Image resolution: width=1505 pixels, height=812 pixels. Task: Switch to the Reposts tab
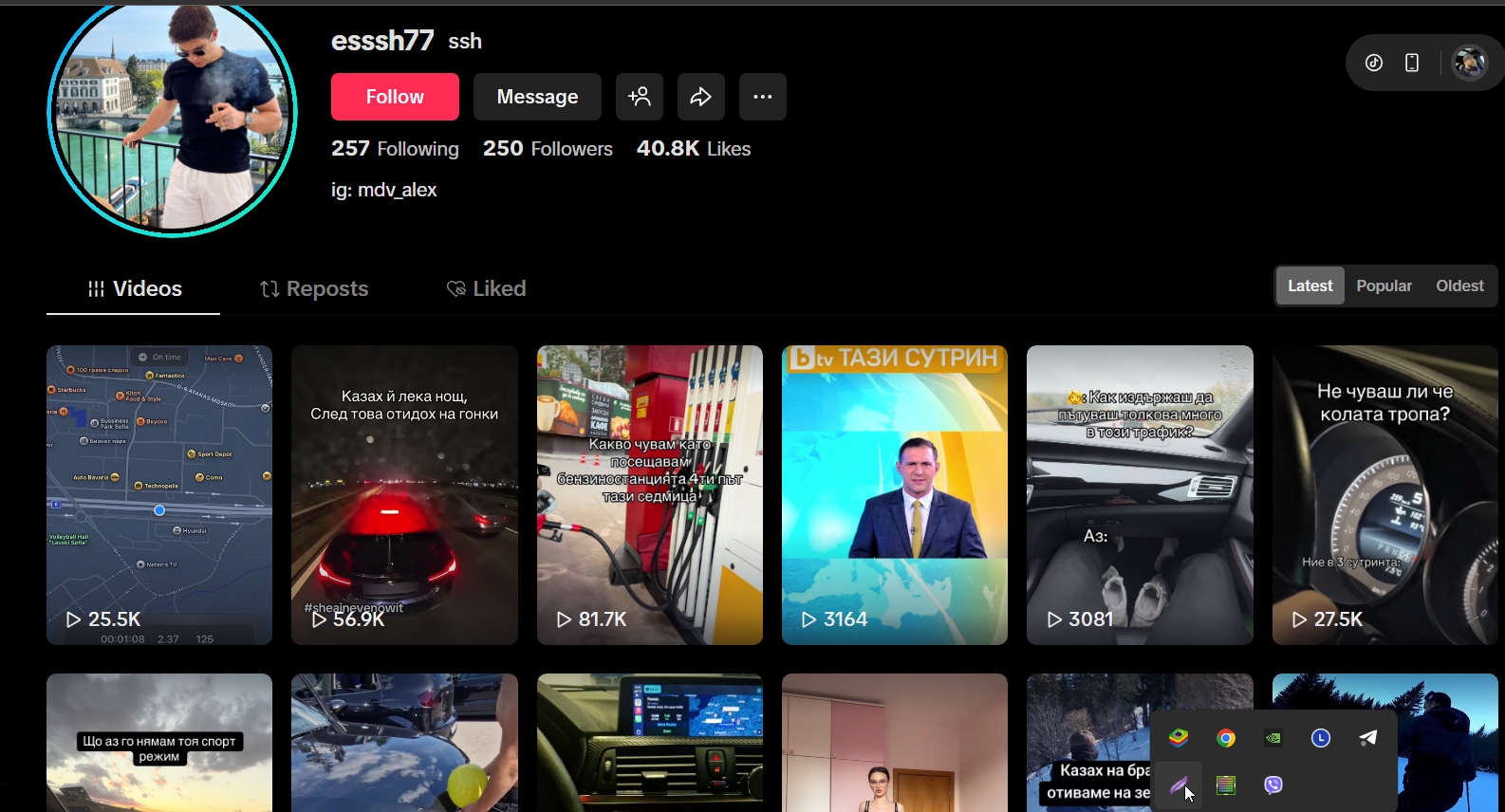pyautogui.click(x=314, y=288)
